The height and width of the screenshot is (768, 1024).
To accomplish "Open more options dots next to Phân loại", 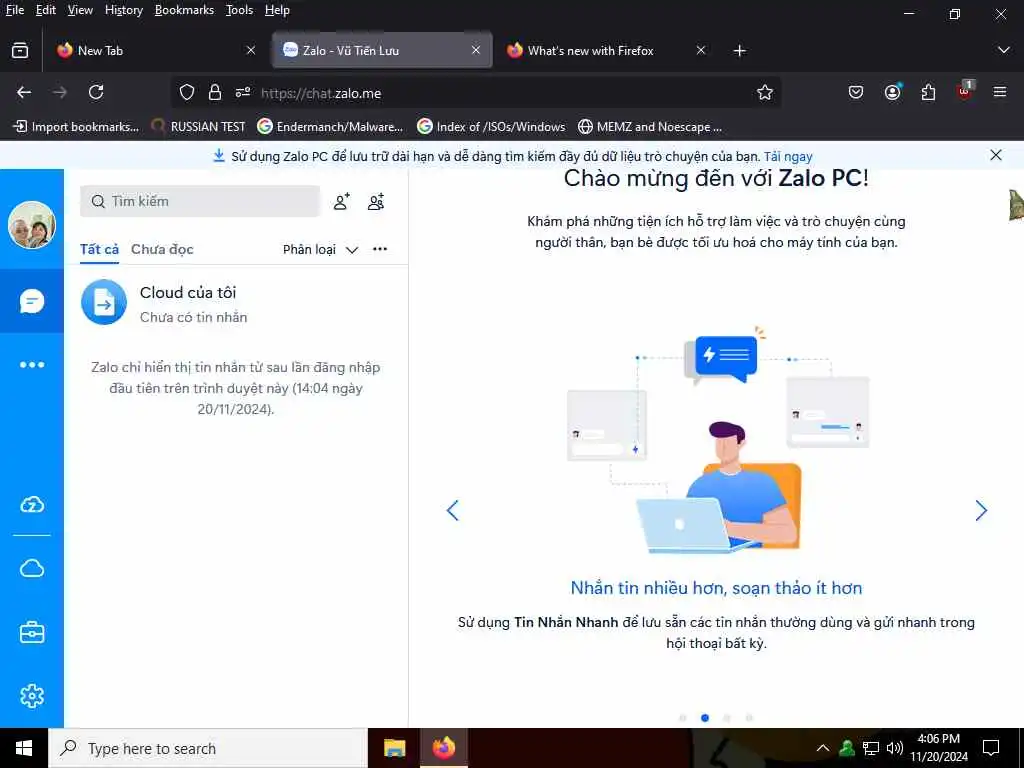I will pyautogui.click(x=380, y=249).
